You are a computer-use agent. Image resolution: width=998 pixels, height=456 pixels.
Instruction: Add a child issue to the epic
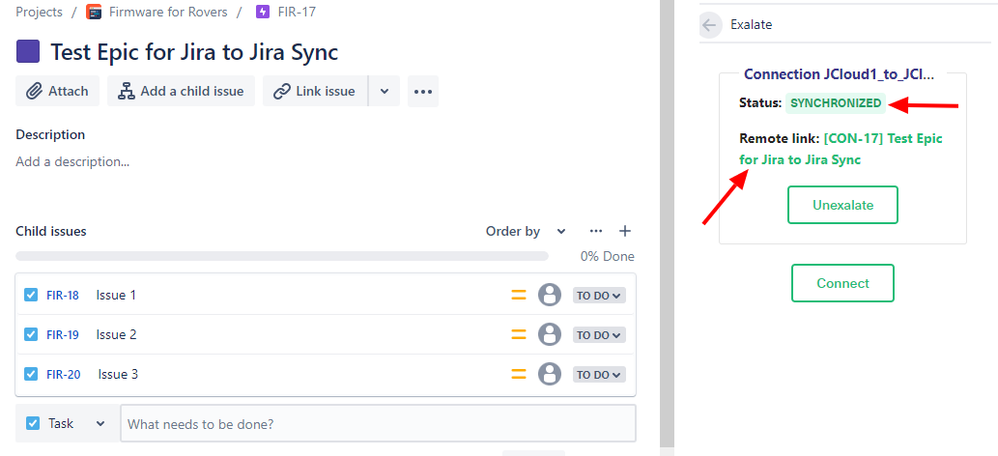[181, 91]
